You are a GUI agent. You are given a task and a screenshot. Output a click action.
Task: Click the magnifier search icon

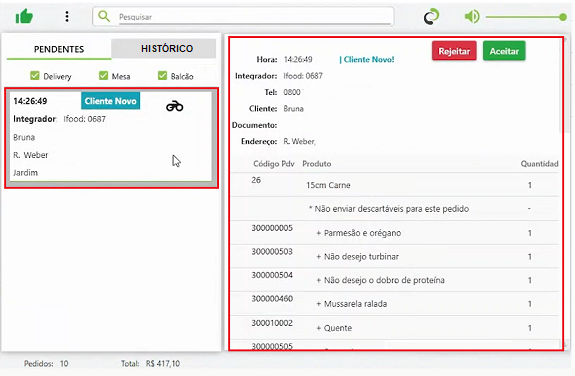coord(104,16)
